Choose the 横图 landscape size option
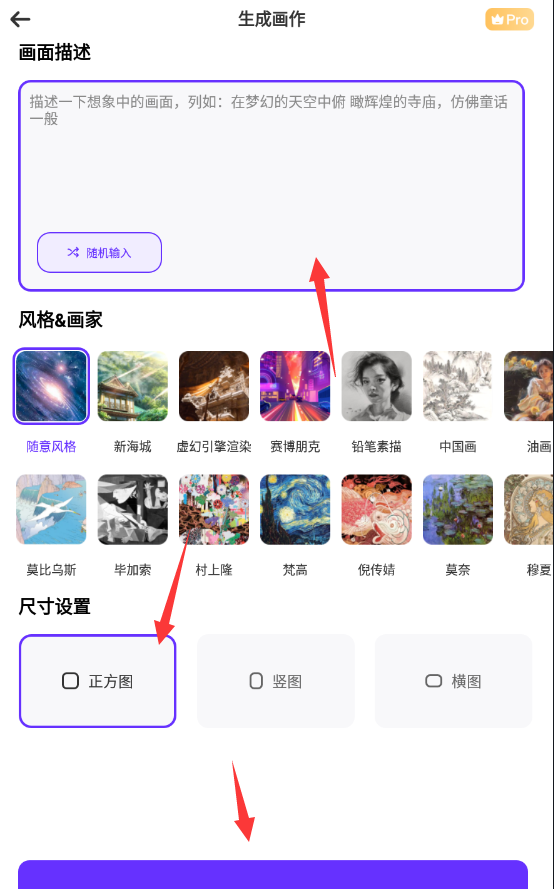The height and width of the screenshot is (889, 554). (x=453, y=681)
